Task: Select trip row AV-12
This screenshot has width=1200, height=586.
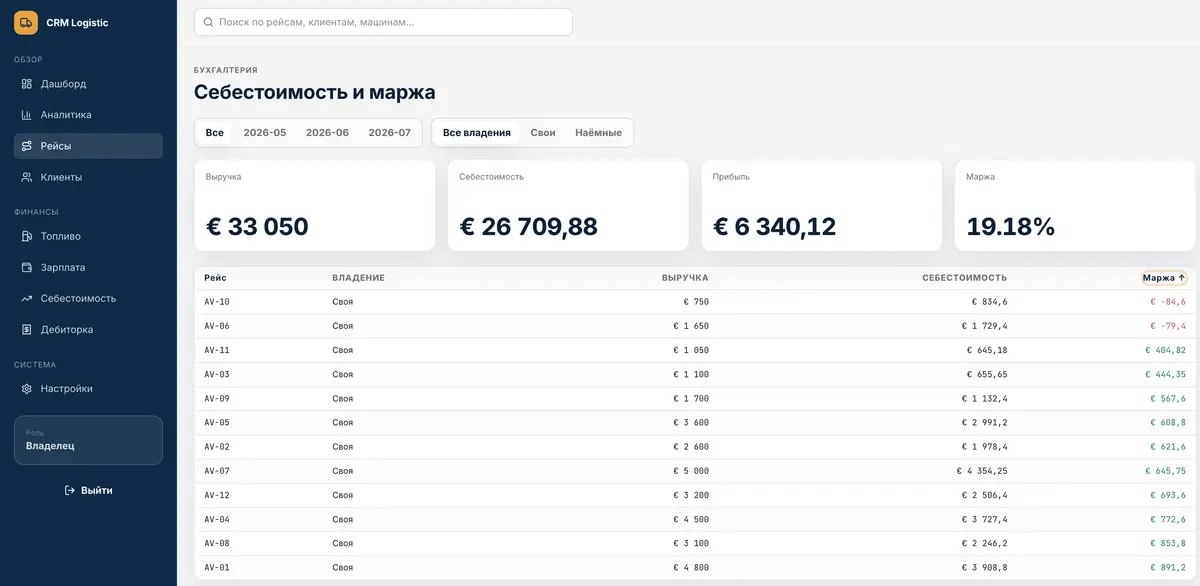Action: click(x=696, y=495)
